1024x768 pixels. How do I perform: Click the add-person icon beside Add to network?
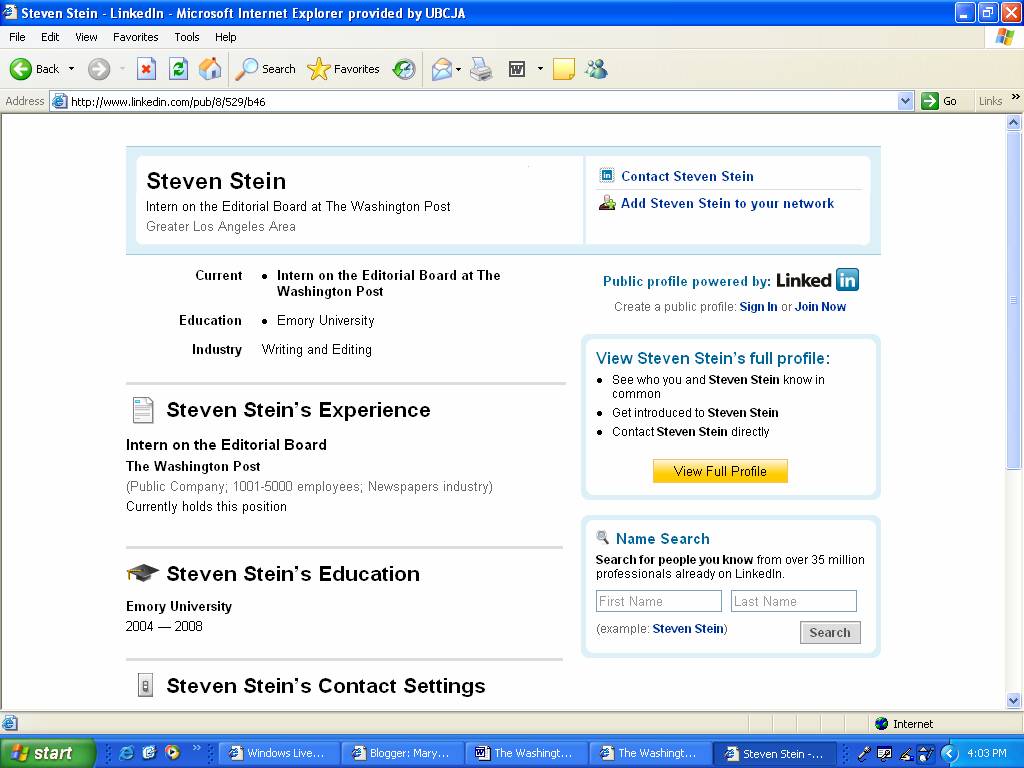tap(607, 203)
